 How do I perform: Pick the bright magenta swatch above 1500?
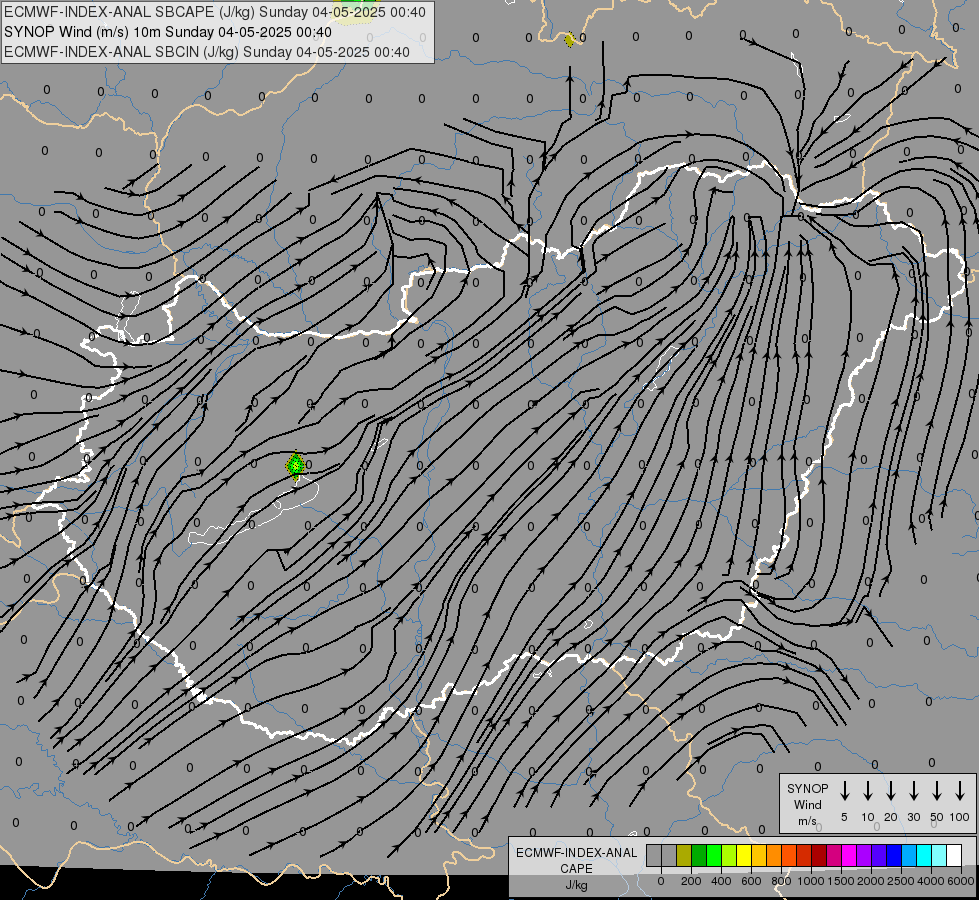pyautogui.click(x=849, y=855)
